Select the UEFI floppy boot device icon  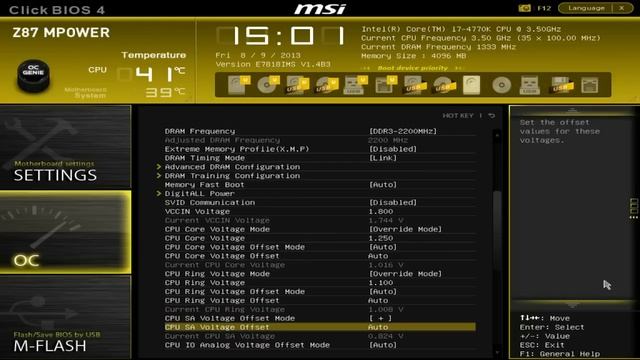[385, 85]
